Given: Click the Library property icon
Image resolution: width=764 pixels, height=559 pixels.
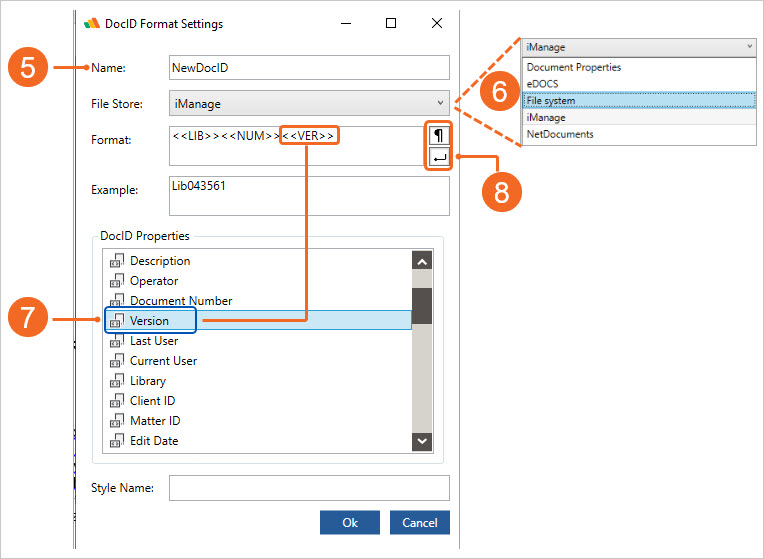Looking at the screenshot, I should (x=117, y=381).
